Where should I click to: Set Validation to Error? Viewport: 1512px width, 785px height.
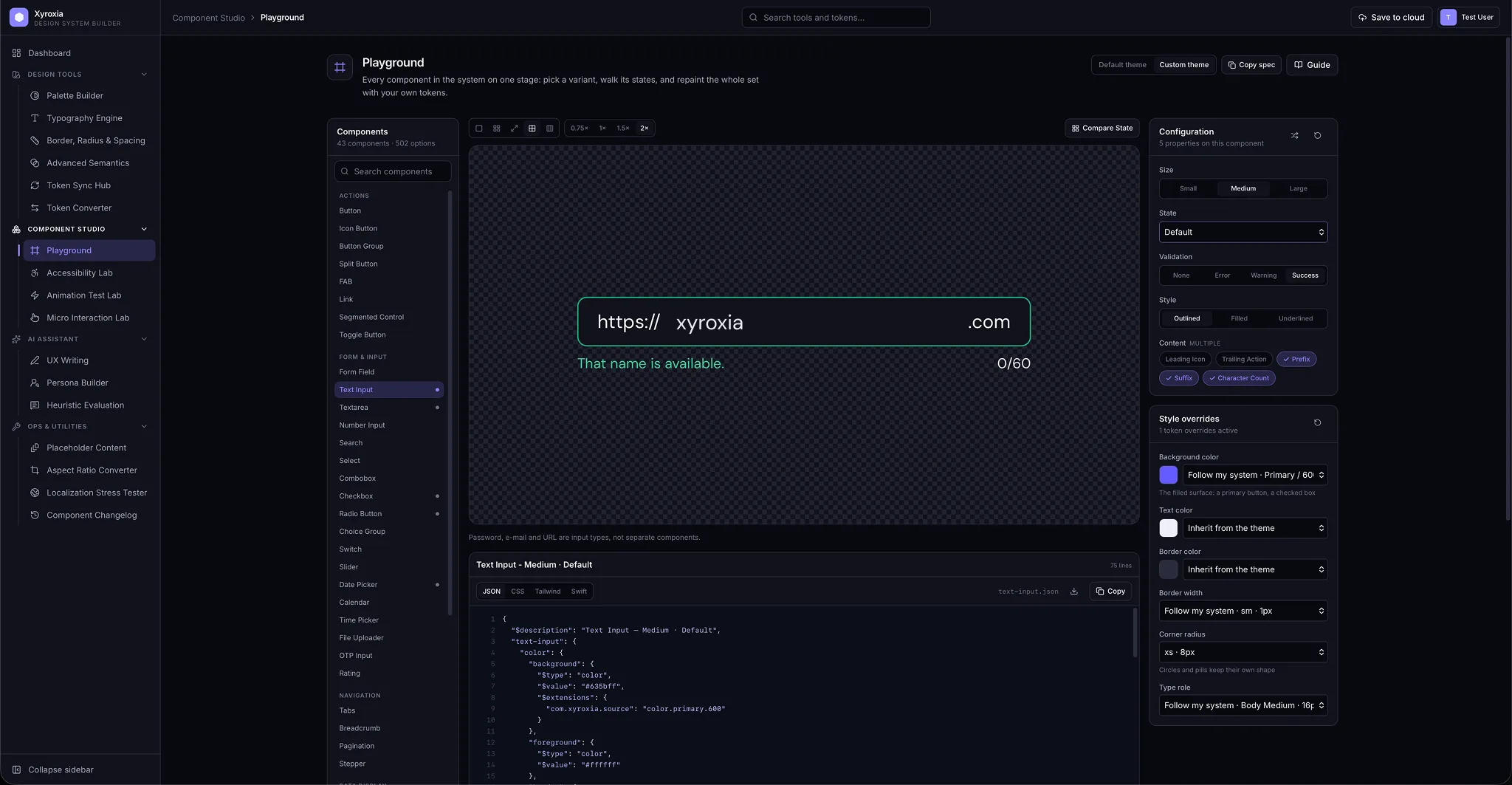pos(1222,275)
